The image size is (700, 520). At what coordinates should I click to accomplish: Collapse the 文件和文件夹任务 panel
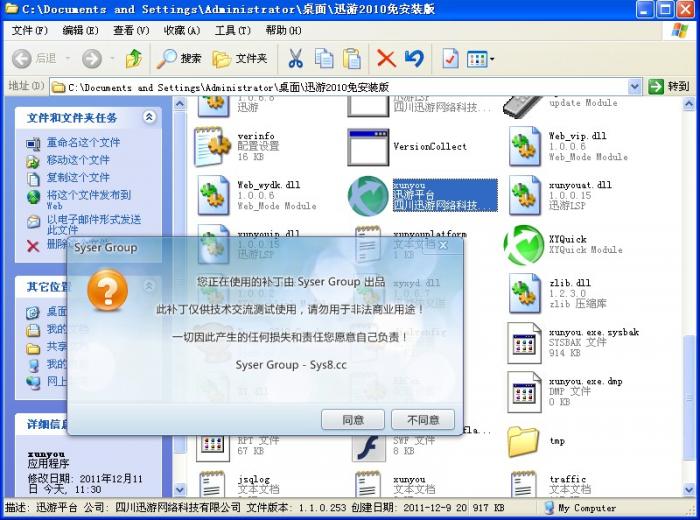coord(149,117)
